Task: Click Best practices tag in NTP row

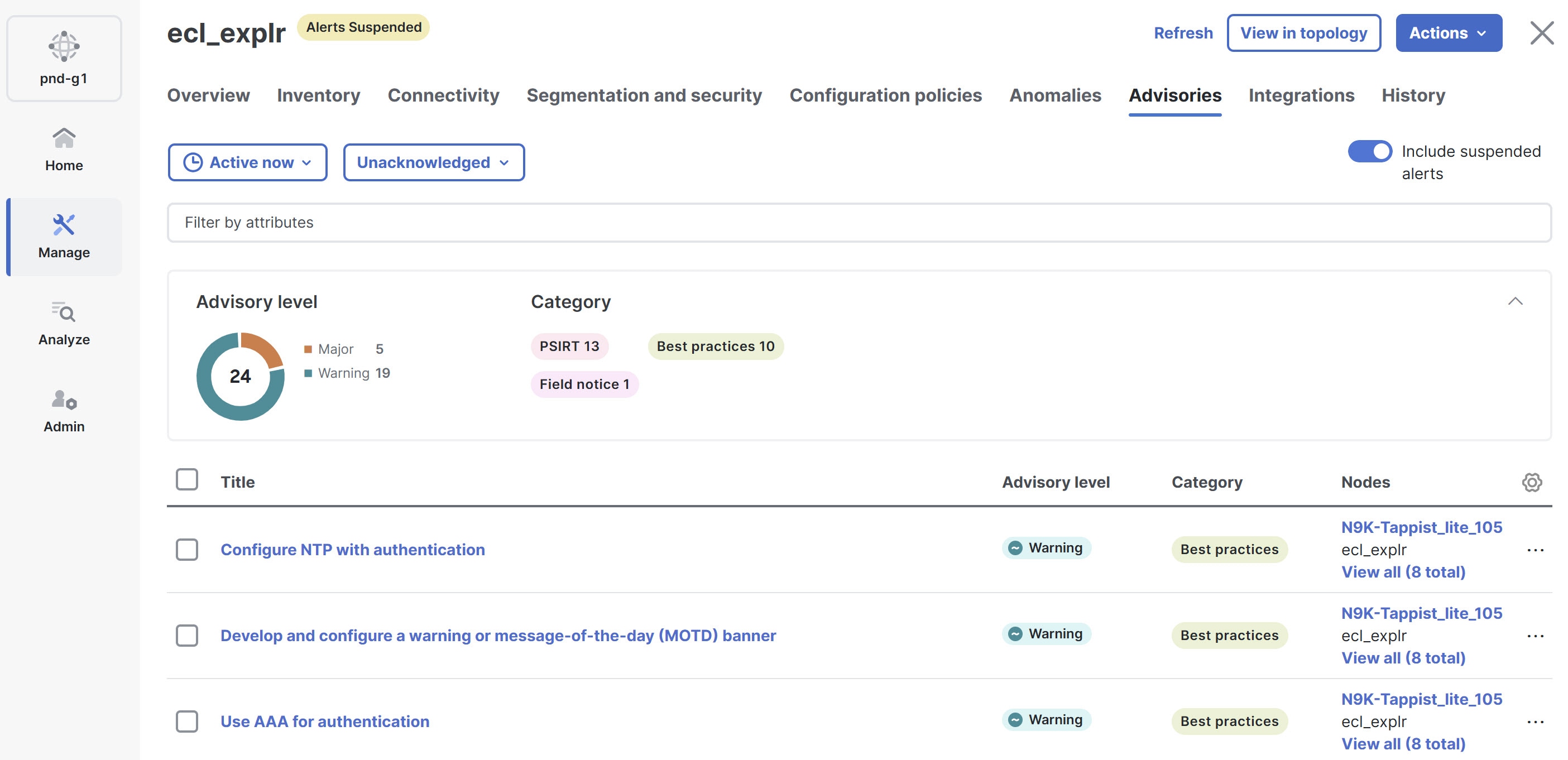Action: click(1229, 550)
